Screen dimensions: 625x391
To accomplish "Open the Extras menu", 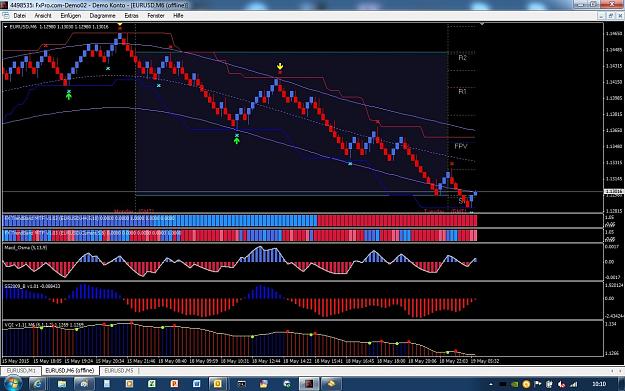I will tap(131, 16).
